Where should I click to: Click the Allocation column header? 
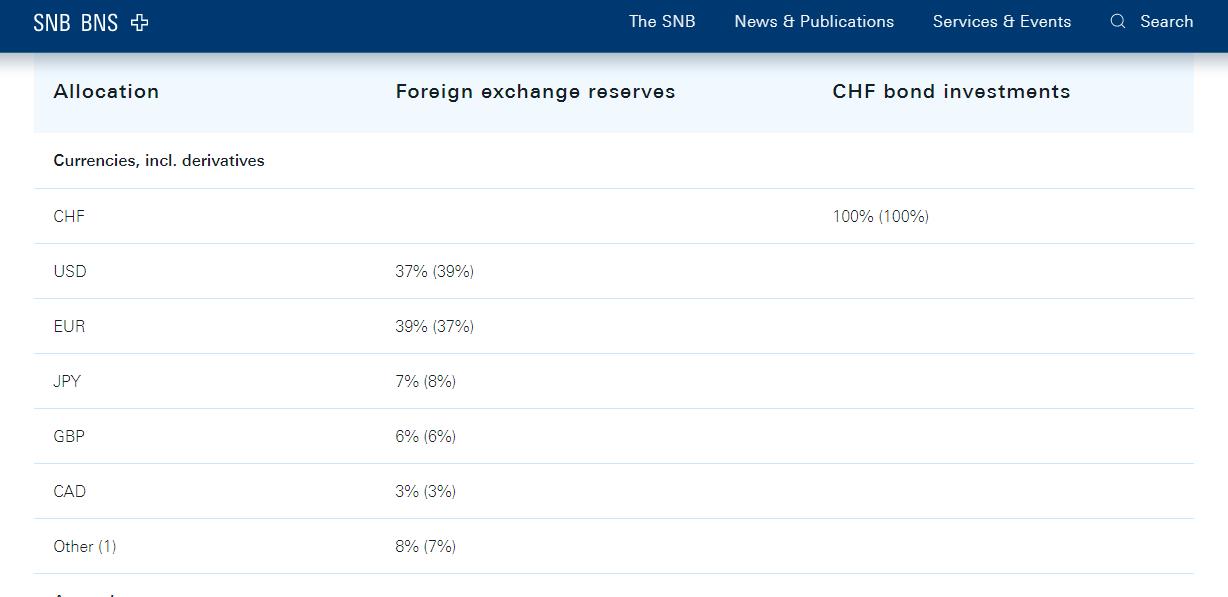[106, 91]
